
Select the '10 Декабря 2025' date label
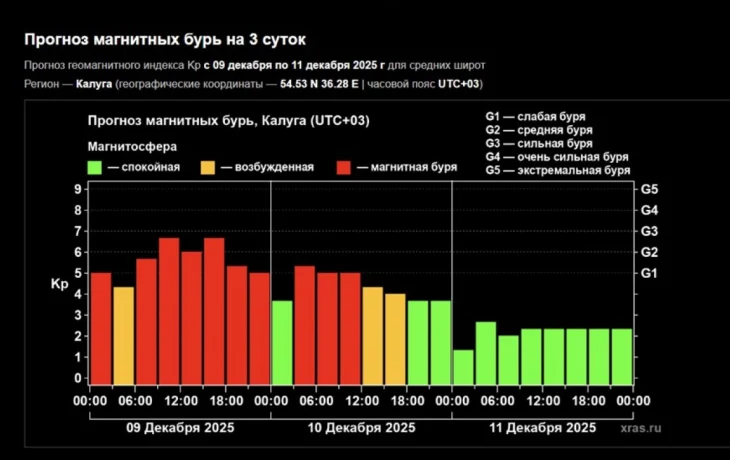[x=361, y=427]
